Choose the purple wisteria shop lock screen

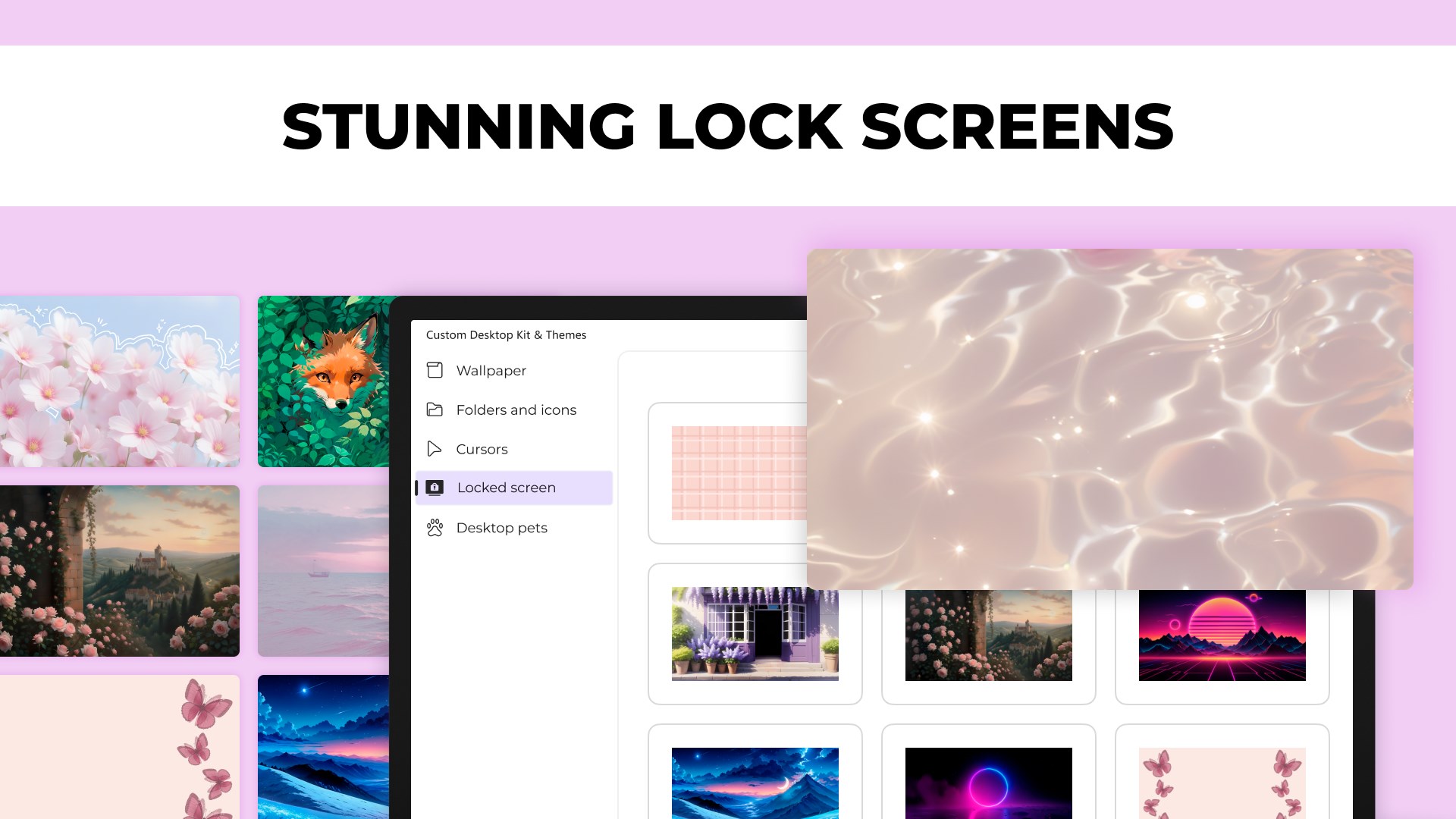point(755,634)
